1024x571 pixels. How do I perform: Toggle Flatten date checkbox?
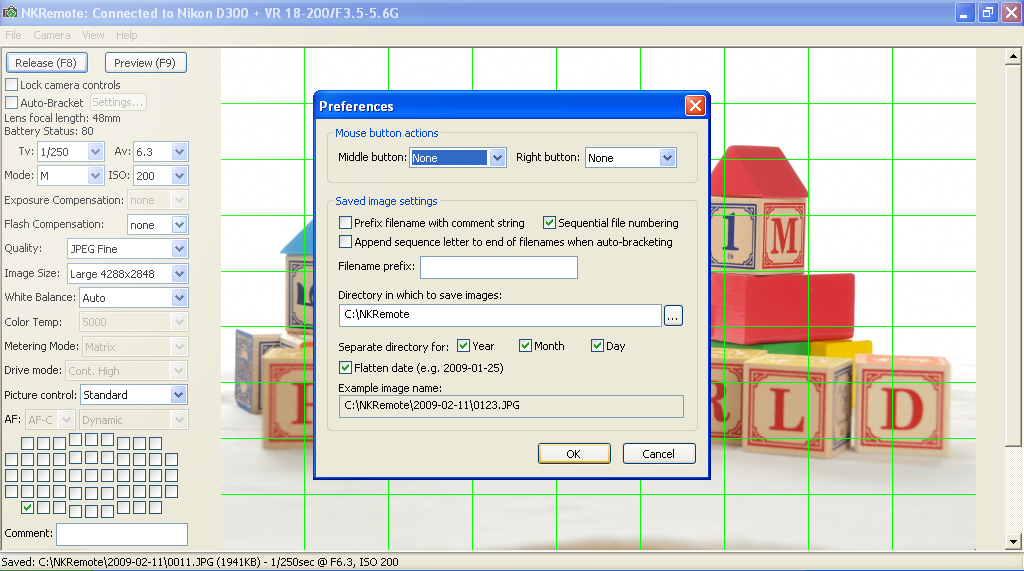pyautogui.click(x=345, y=368)
